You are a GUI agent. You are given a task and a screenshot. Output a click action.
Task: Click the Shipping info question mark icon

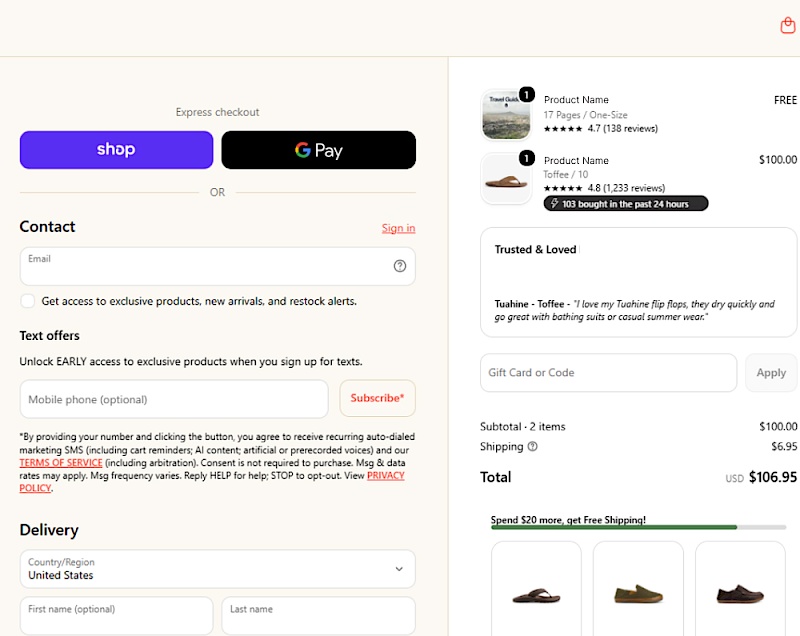point(532,447)
